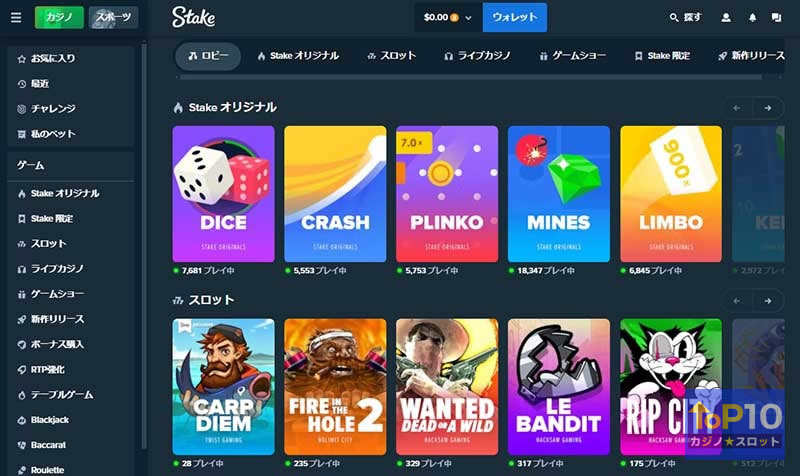Select the ゲームショー tab

coord(572,56)
